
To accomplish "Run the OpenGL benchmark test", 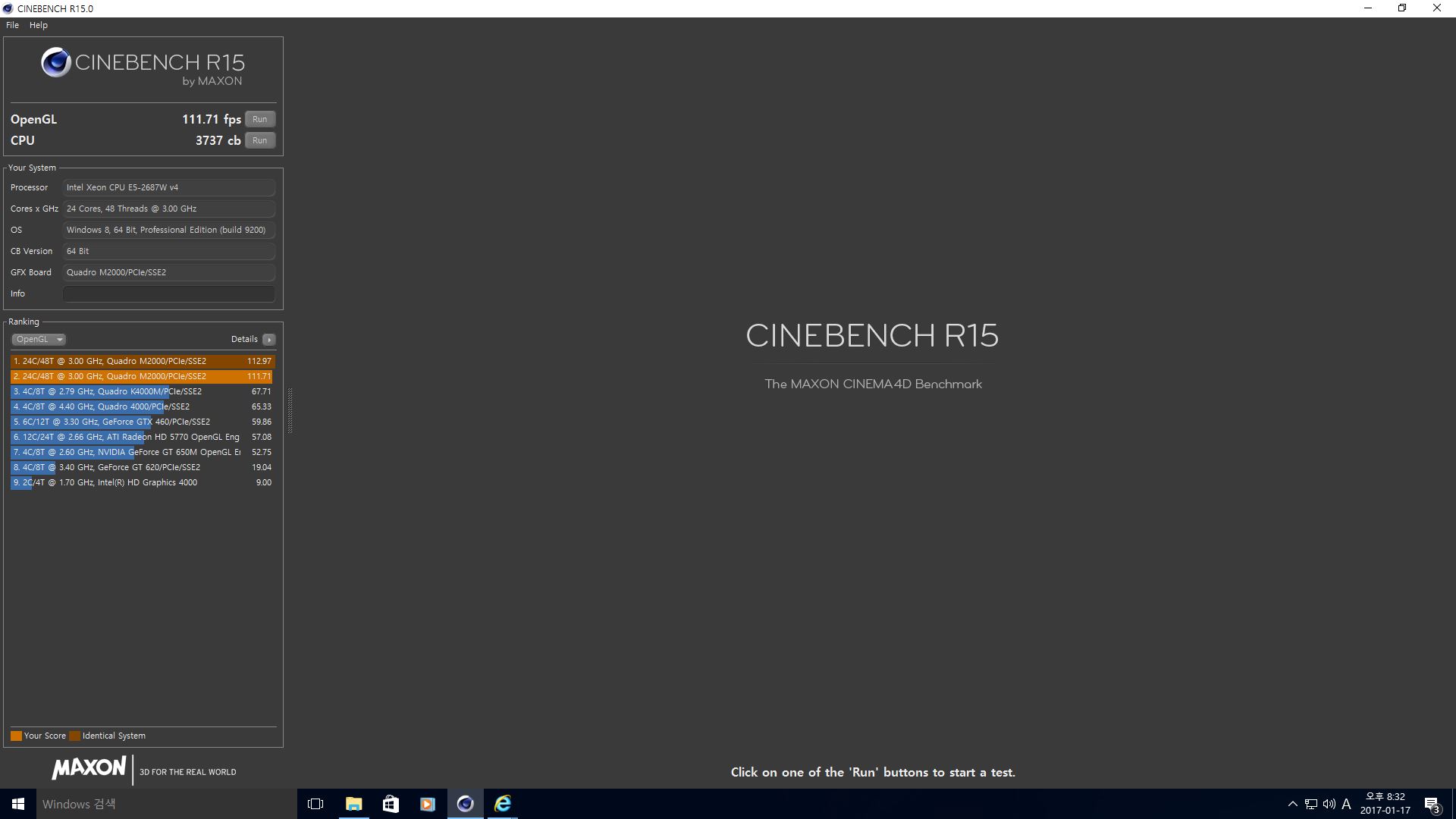I will (259, 119).
